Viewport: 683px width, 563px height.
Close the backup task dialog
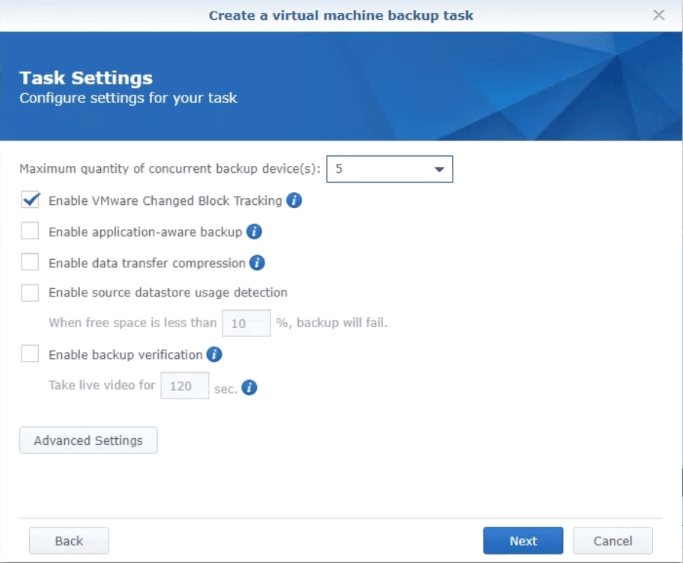pos(659,15)
